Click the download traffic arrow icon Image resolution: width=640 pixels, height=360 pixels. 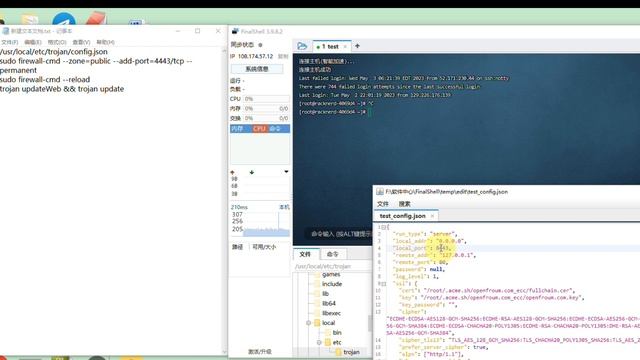252,172
